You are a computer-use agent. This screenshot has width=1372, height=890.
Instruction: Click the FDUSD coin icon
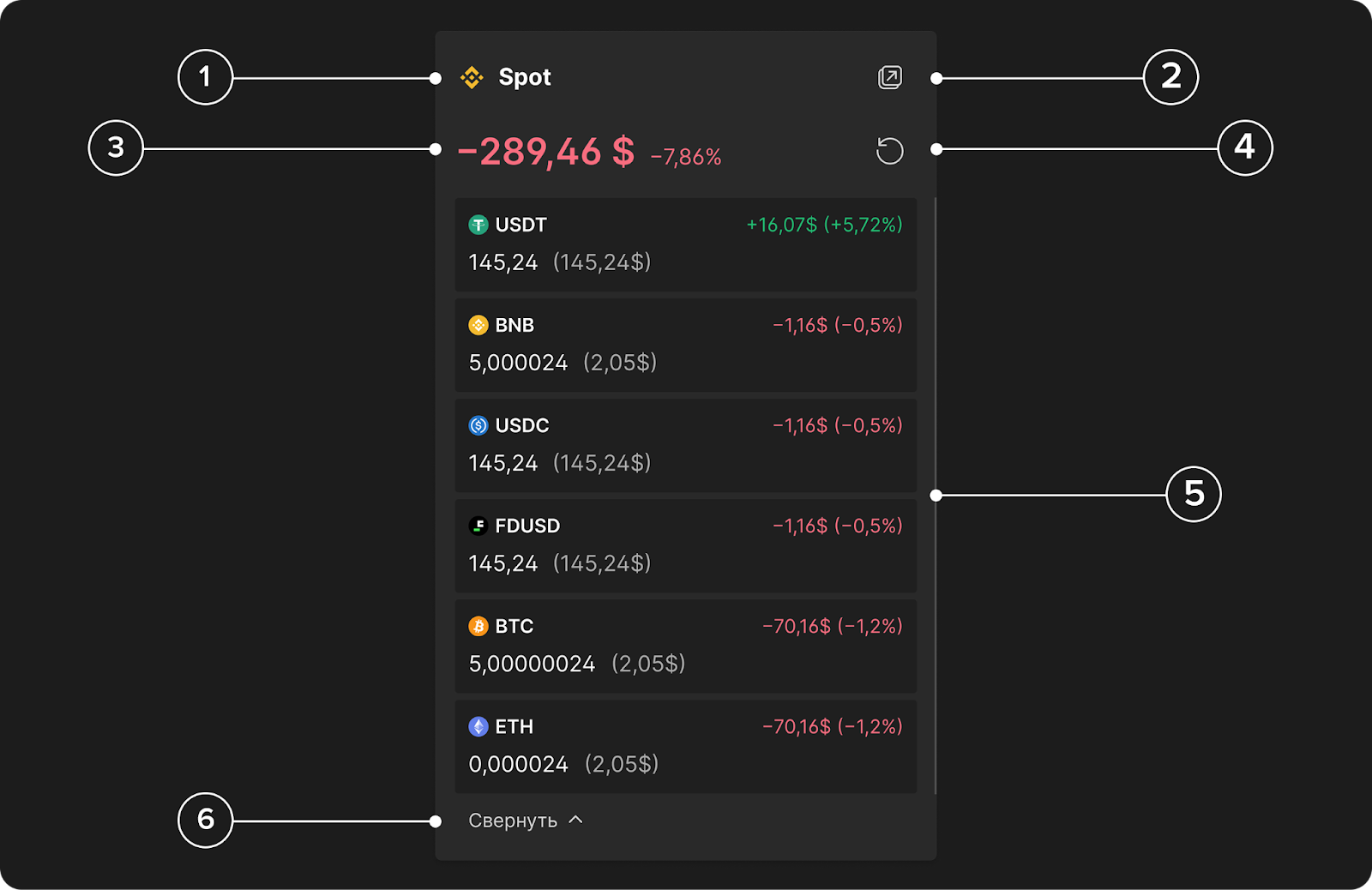478,526
